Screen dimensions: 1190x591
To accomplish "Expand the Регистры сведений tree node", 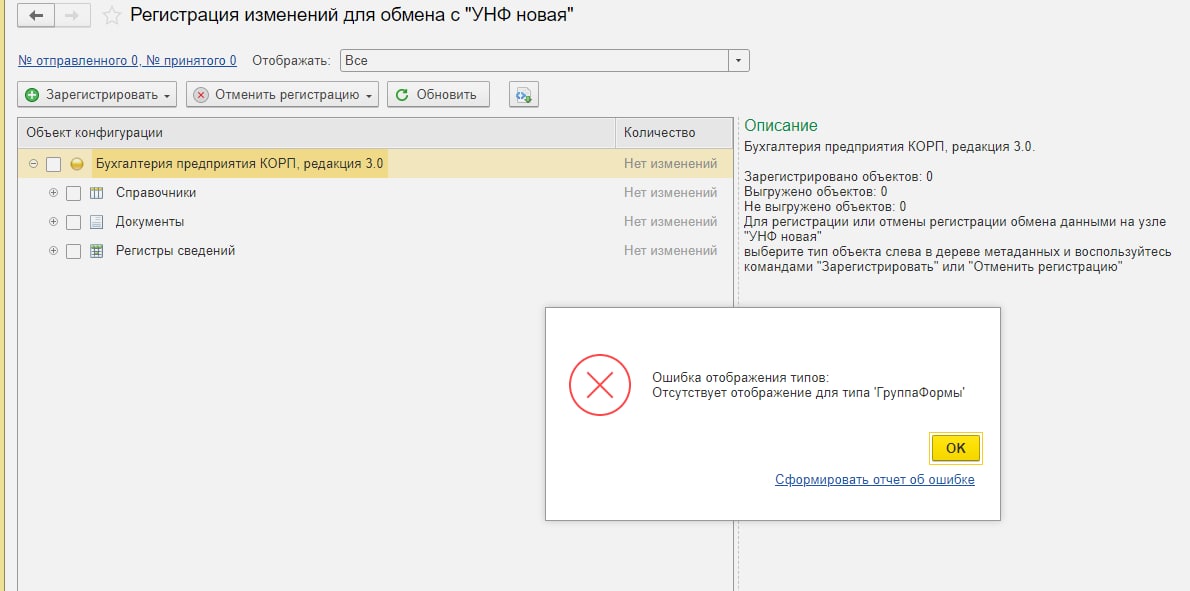I will click(x=53, y=250).
